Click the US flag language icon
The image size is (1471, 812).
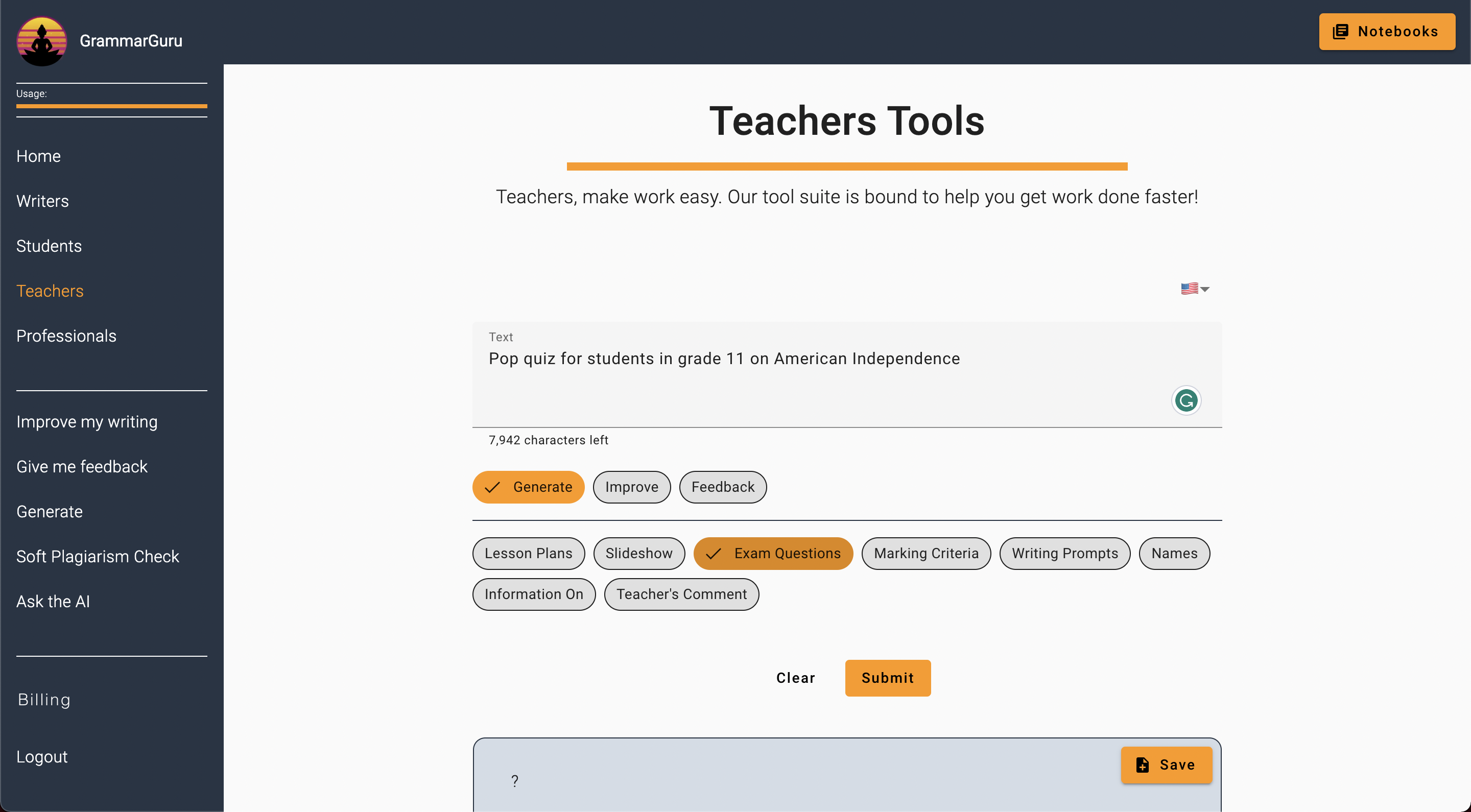click(x=1190, y=289)
